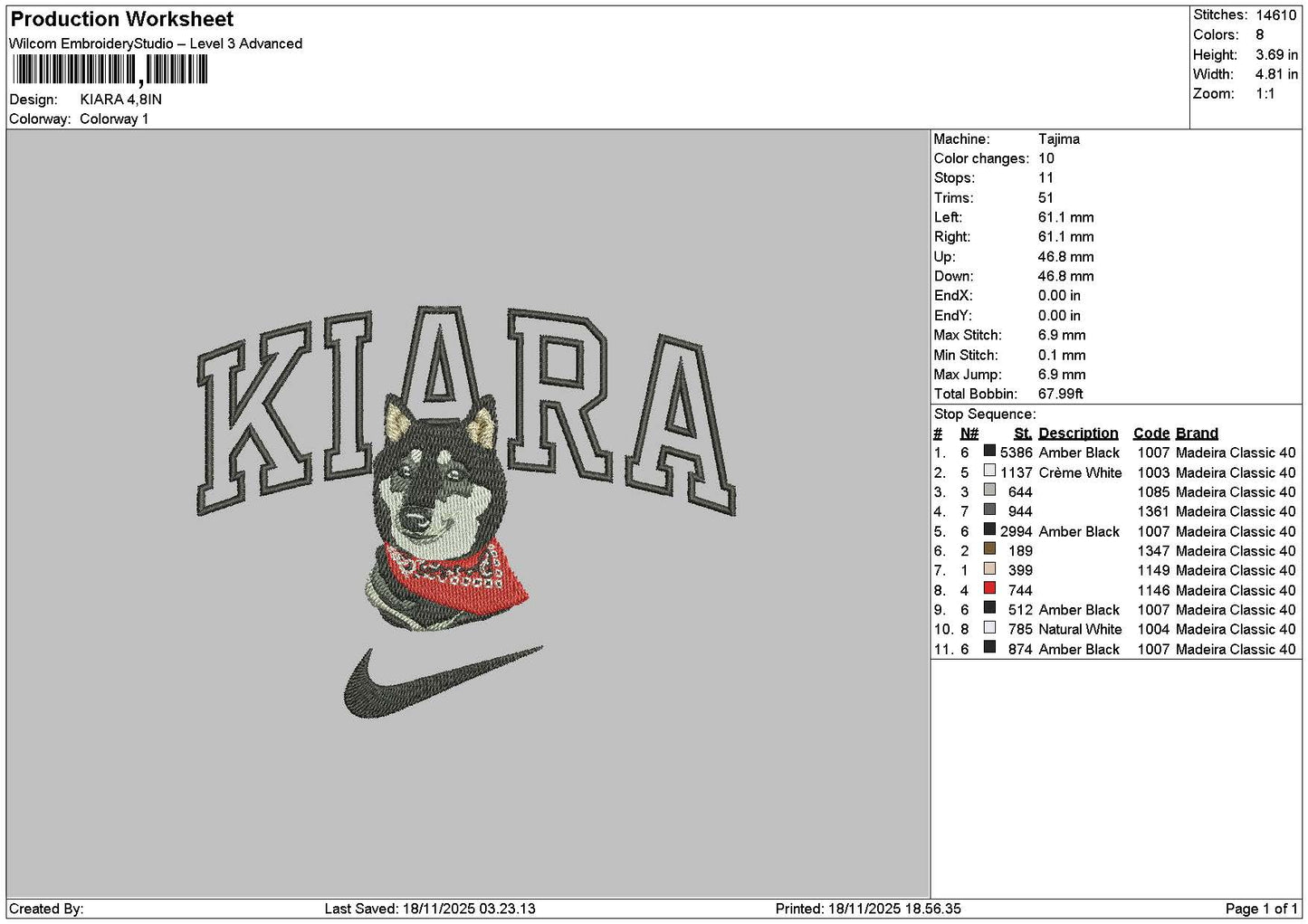This screenshot has height=924, width=1308.
Task: Click the Description column header
Action: pos(1078,433)
